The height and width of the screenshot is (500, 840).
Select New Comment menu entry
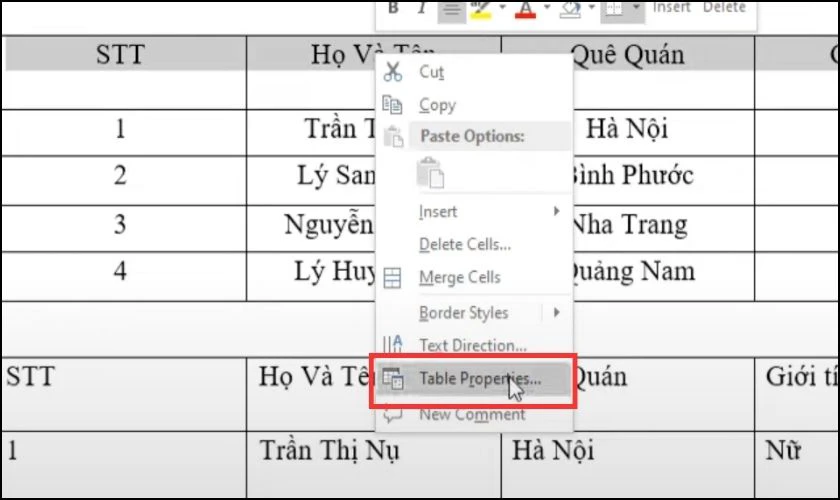[474, 414]
